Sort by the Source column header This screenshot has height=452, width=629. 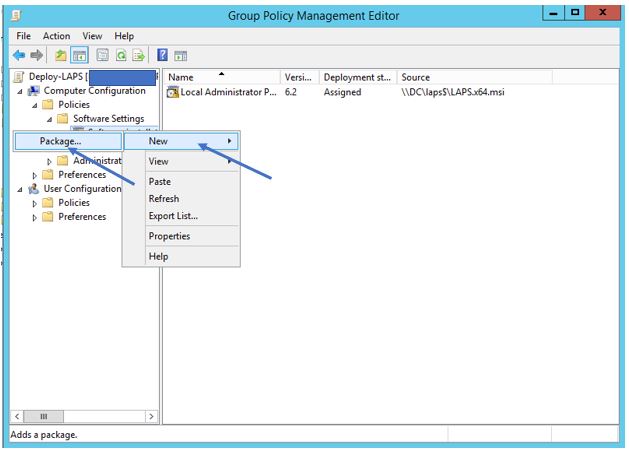(x=475, y=77)
